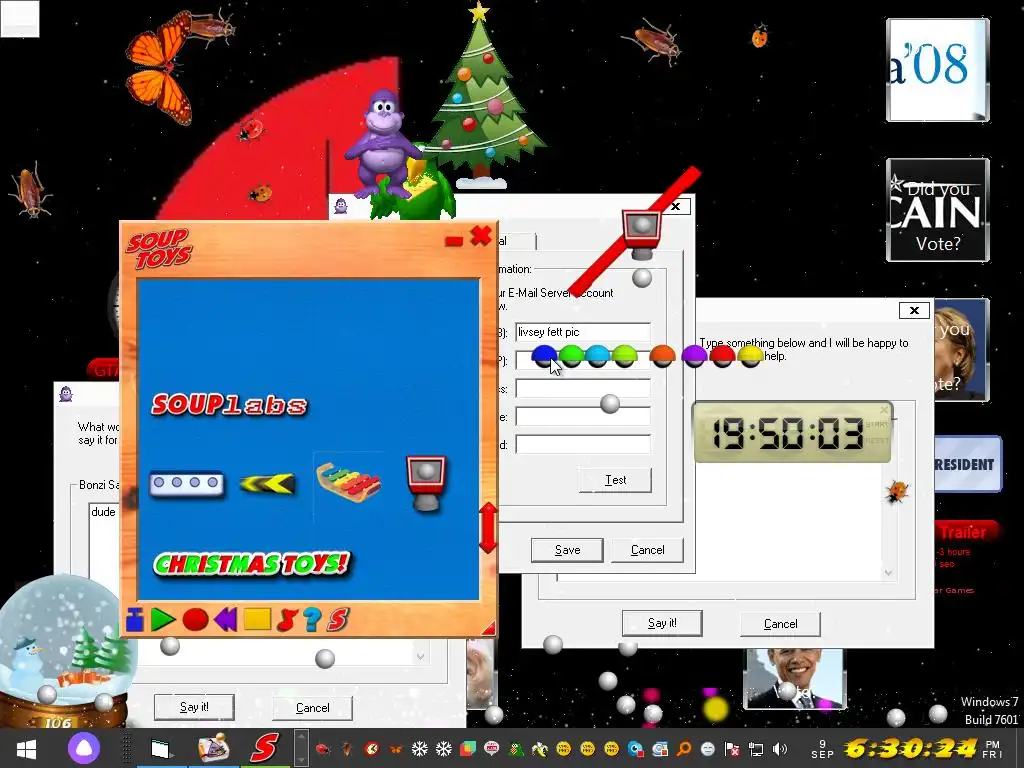This screenshot has width=1024, height=768.
Task: Select the rainbow xylophone toy
Action: tap(349, 482)
